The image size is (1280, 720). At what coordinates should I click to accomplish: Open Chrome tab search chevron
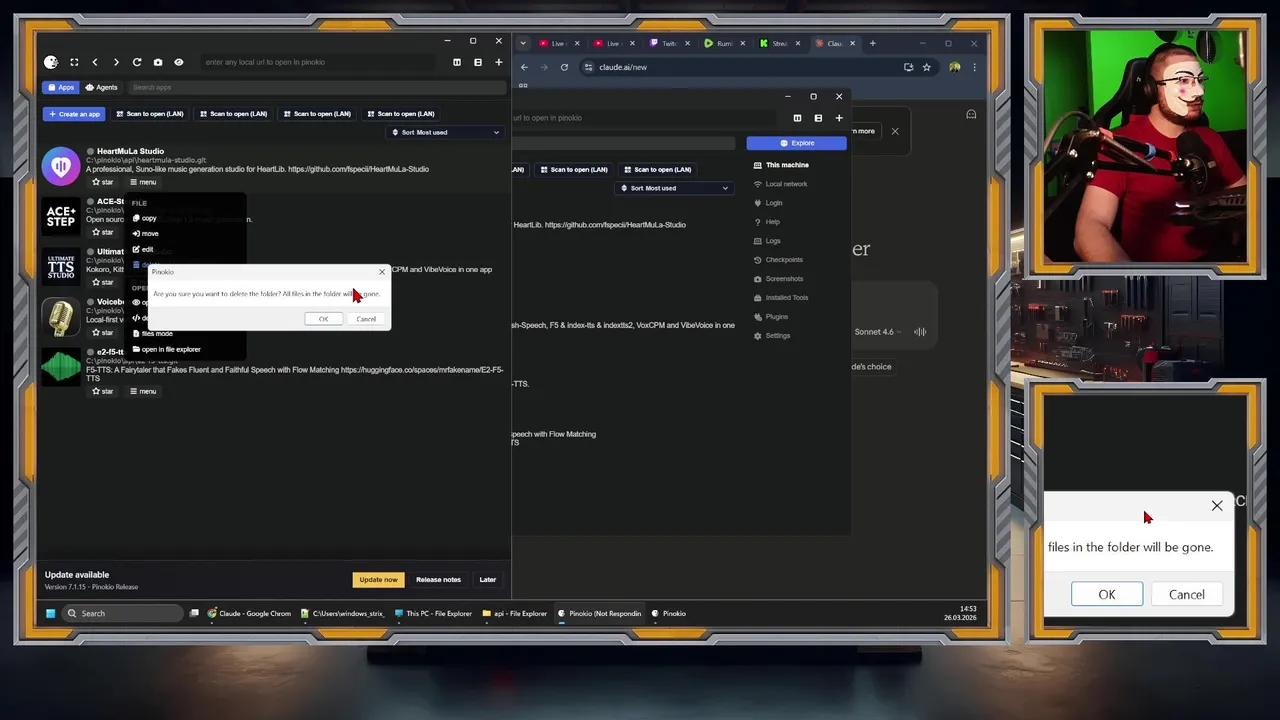point(523,43)
